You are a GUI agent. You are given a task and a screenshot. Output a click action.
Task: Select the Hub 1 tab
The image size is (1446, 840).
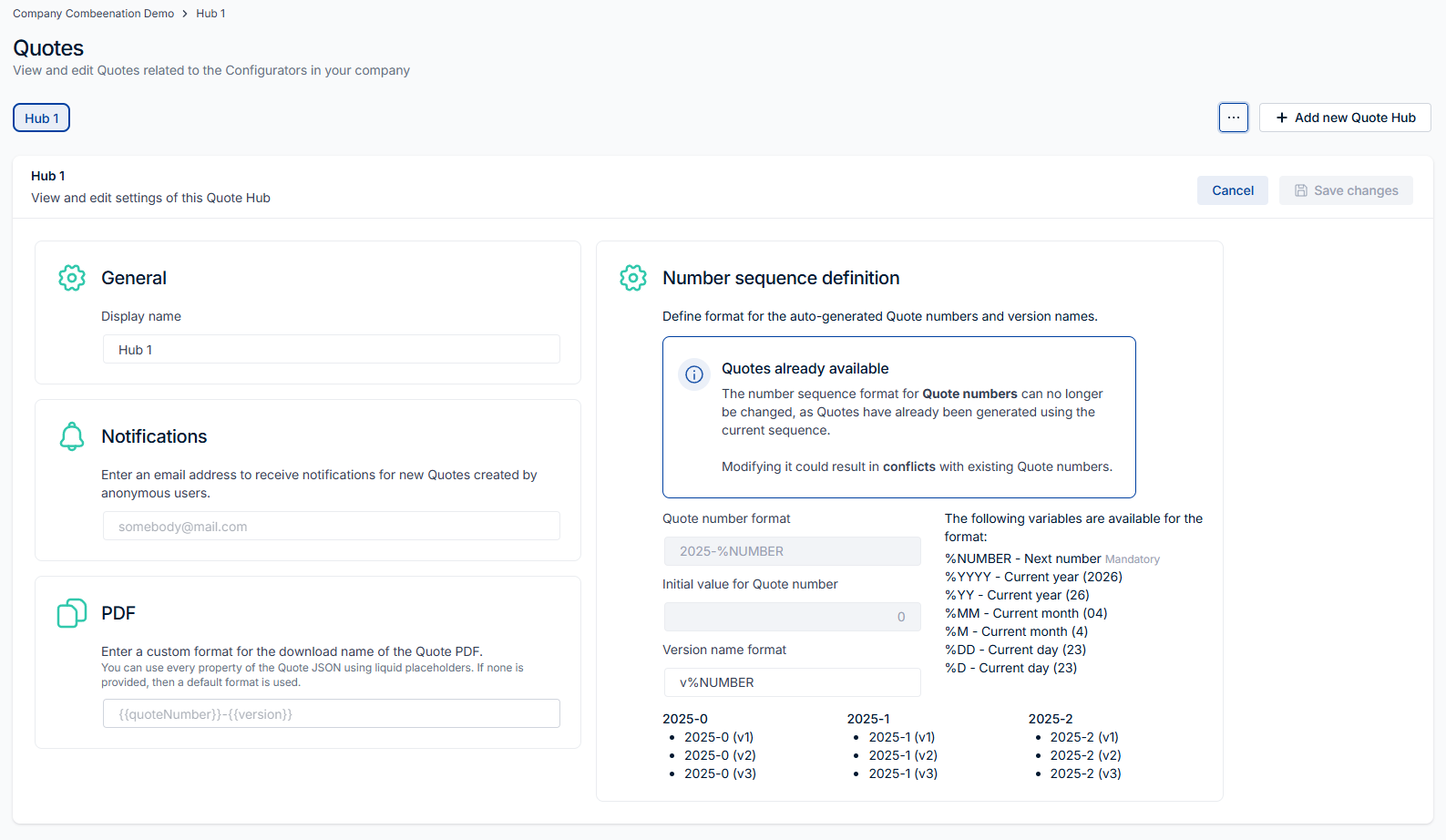tap(42, 118)
